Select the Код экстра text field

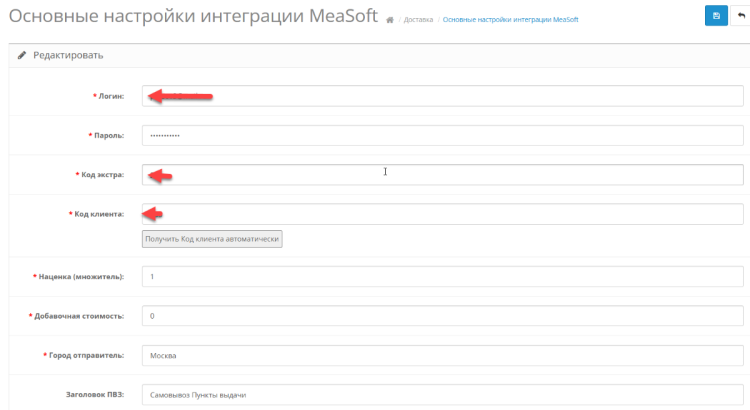[x=442, y=175]
